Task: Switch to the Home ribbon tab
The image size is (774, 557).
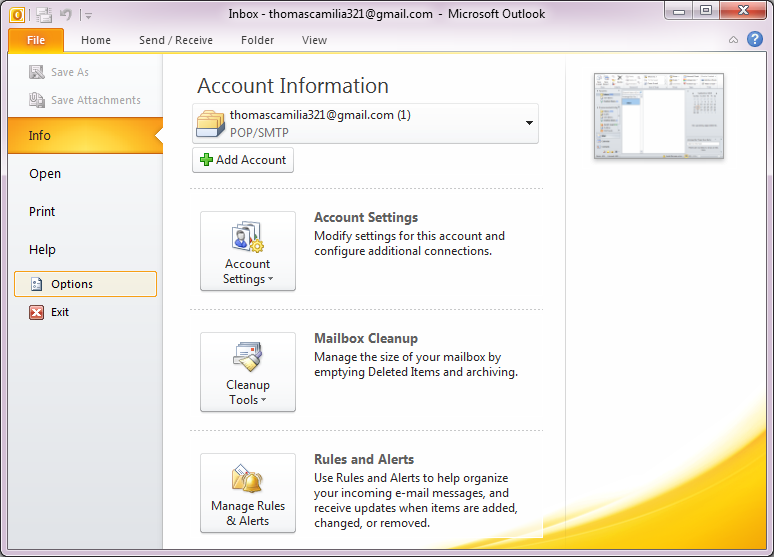Action: [x=96, y=41]
